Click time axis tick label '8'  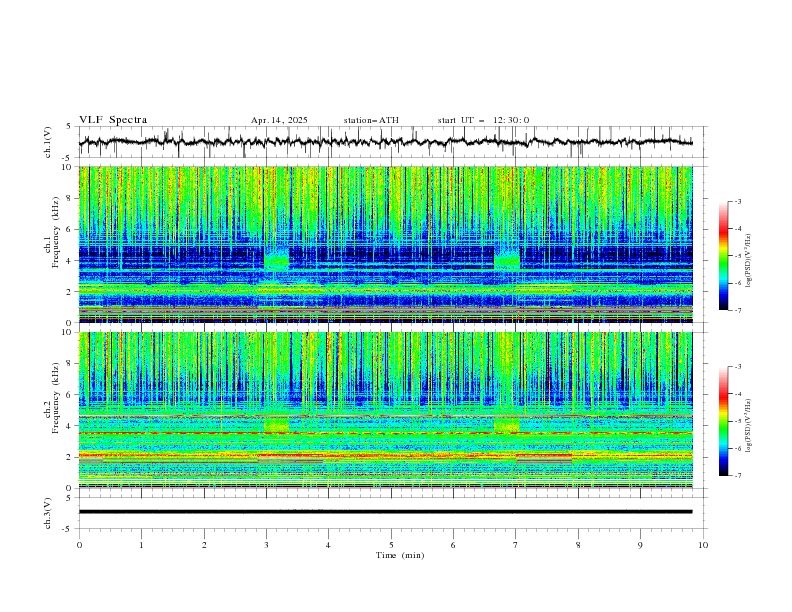(x=578, y=545)
